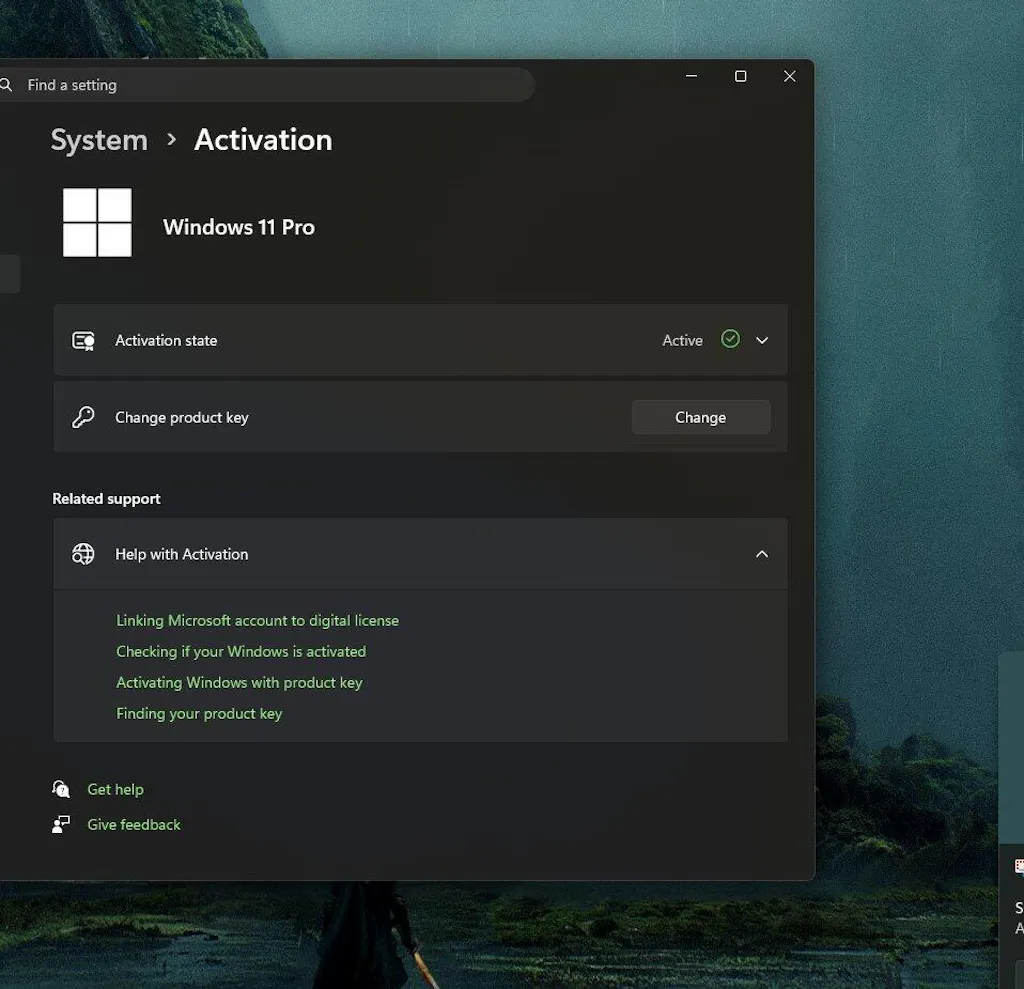Open the Finding your product key link
Screen dimensions: 1024x989
click(x=199, y=713)
